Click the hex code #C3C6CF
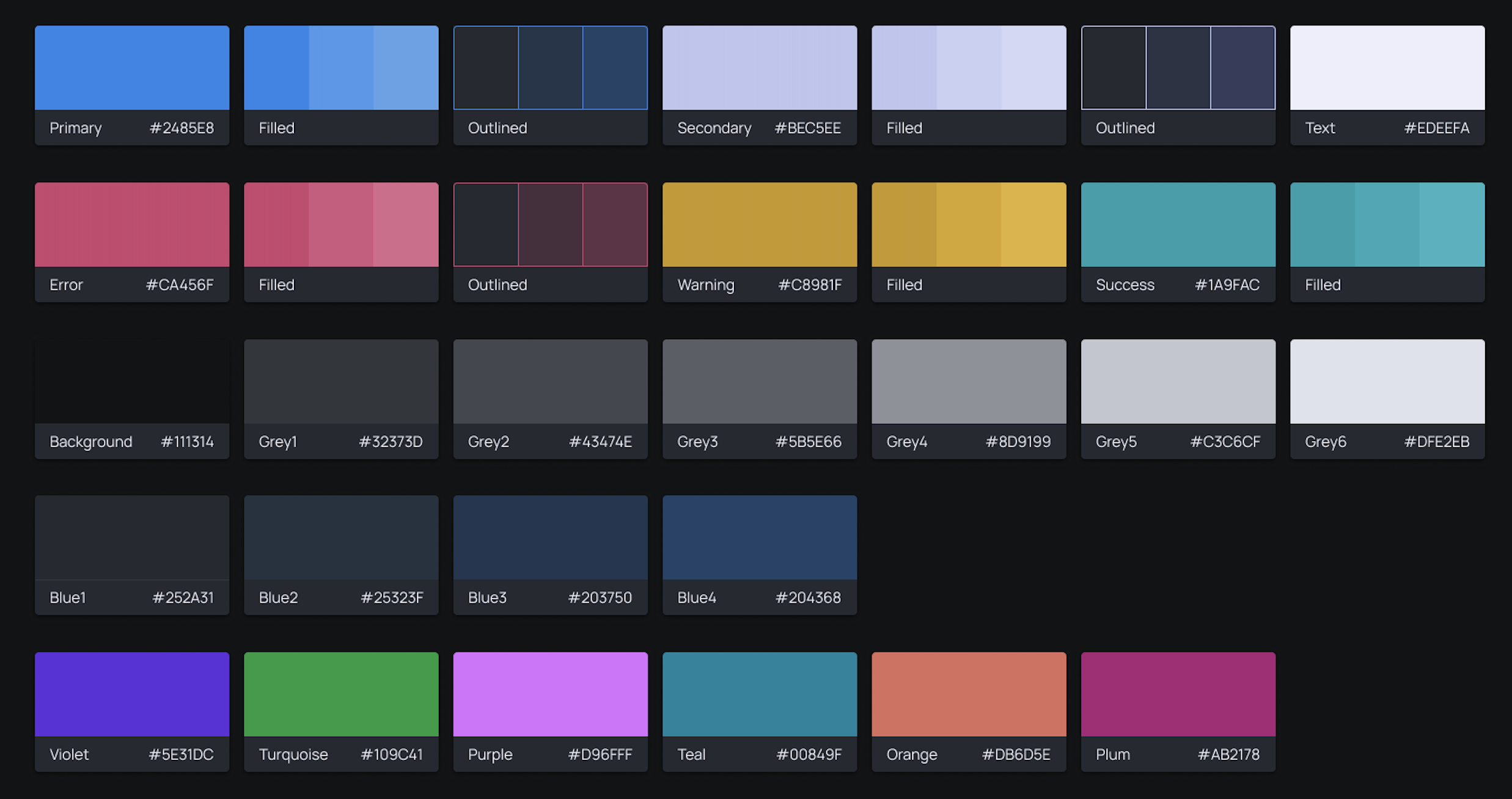Viewport: 1512px width, 799px height. pyautogui.click(x=1225, y=442)
